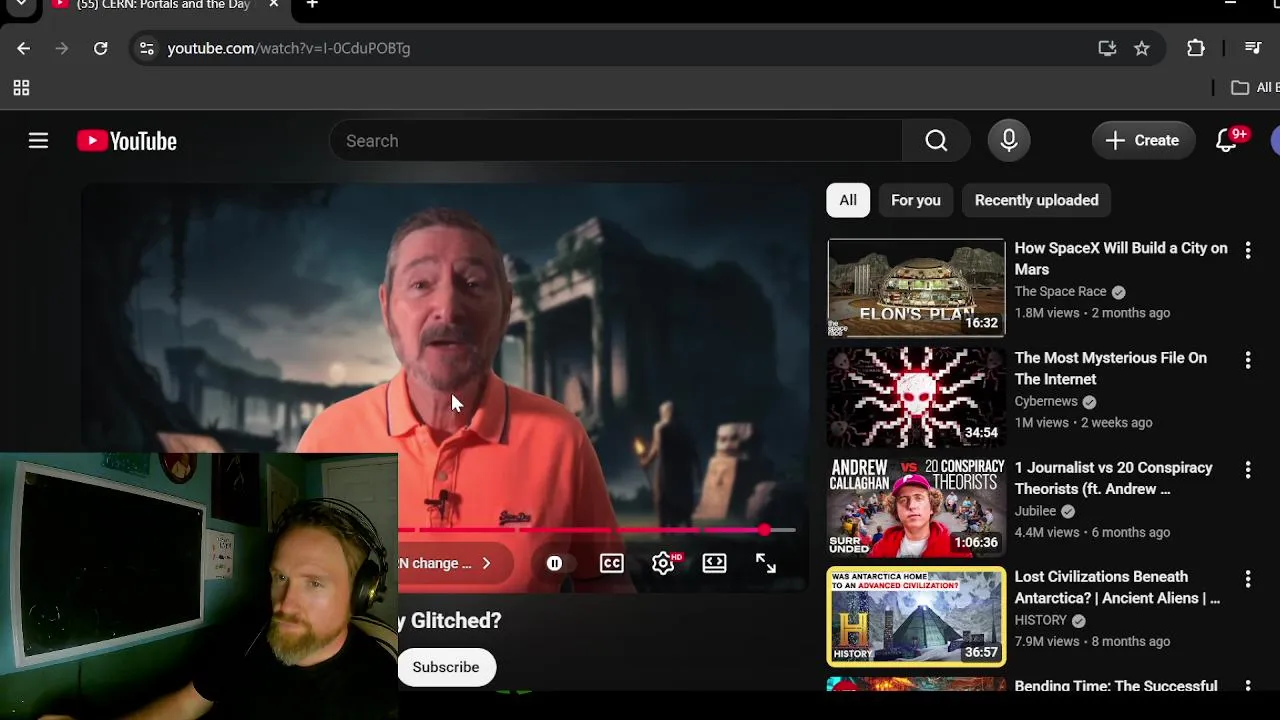This screenshot has height=720, width=1280.
Task: Visit The Space Race channel
Action: [x=1060, y=292]
